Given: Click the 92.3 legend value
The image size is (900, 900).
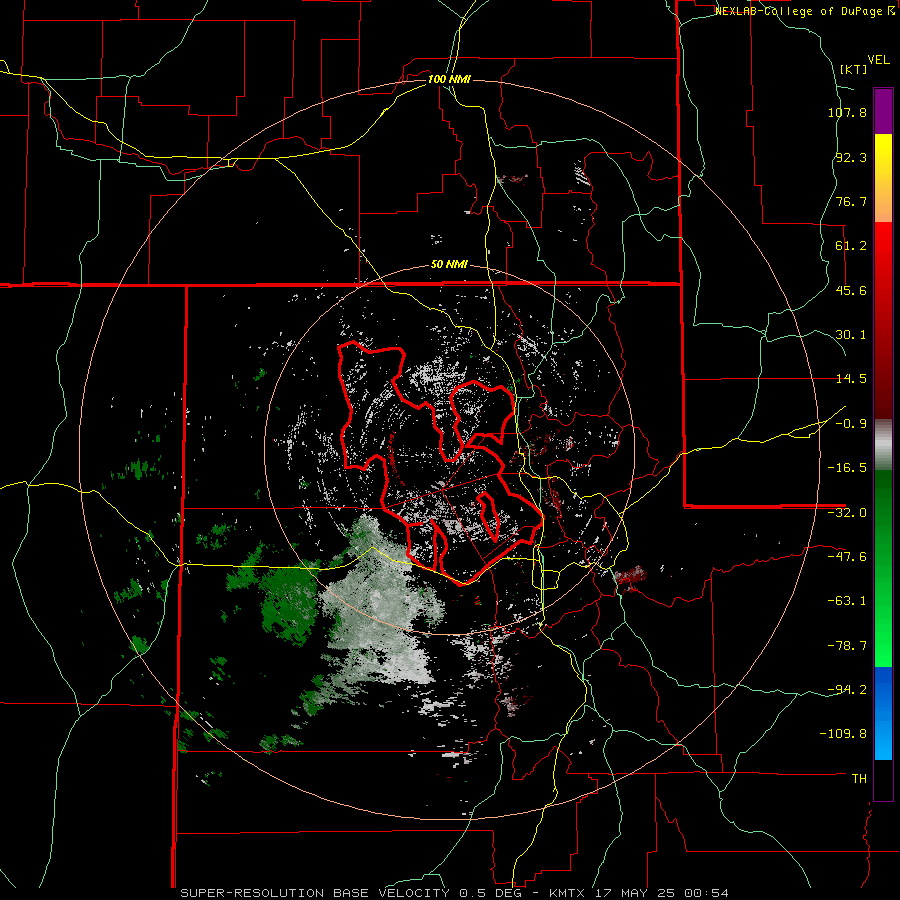Looking at the screenshot, I should pyautogui.click(x=851, y=157).
